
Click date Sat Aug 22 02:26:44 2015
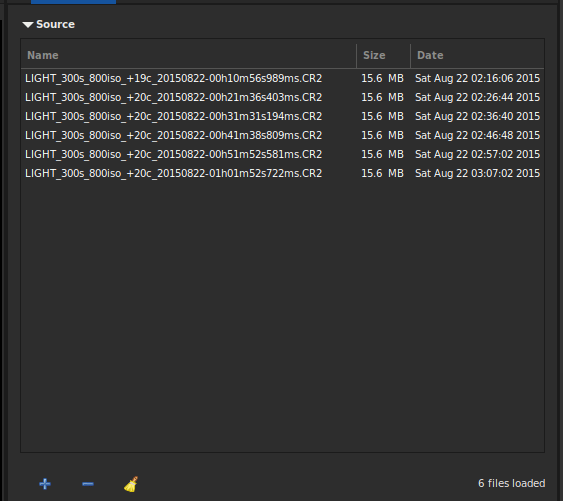click(477, 97)
